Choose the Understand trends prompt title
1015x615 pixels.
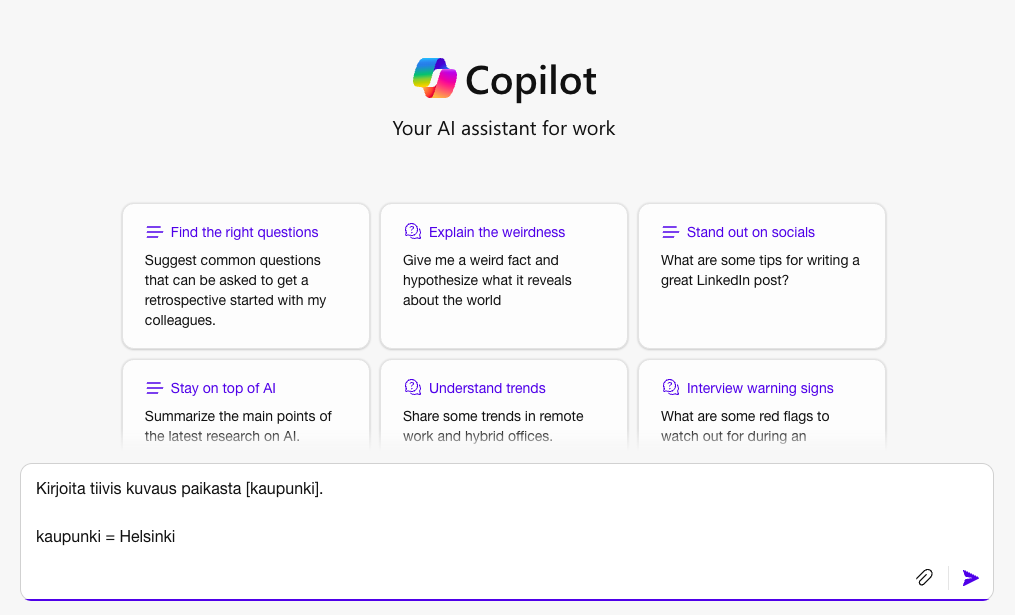487,388
